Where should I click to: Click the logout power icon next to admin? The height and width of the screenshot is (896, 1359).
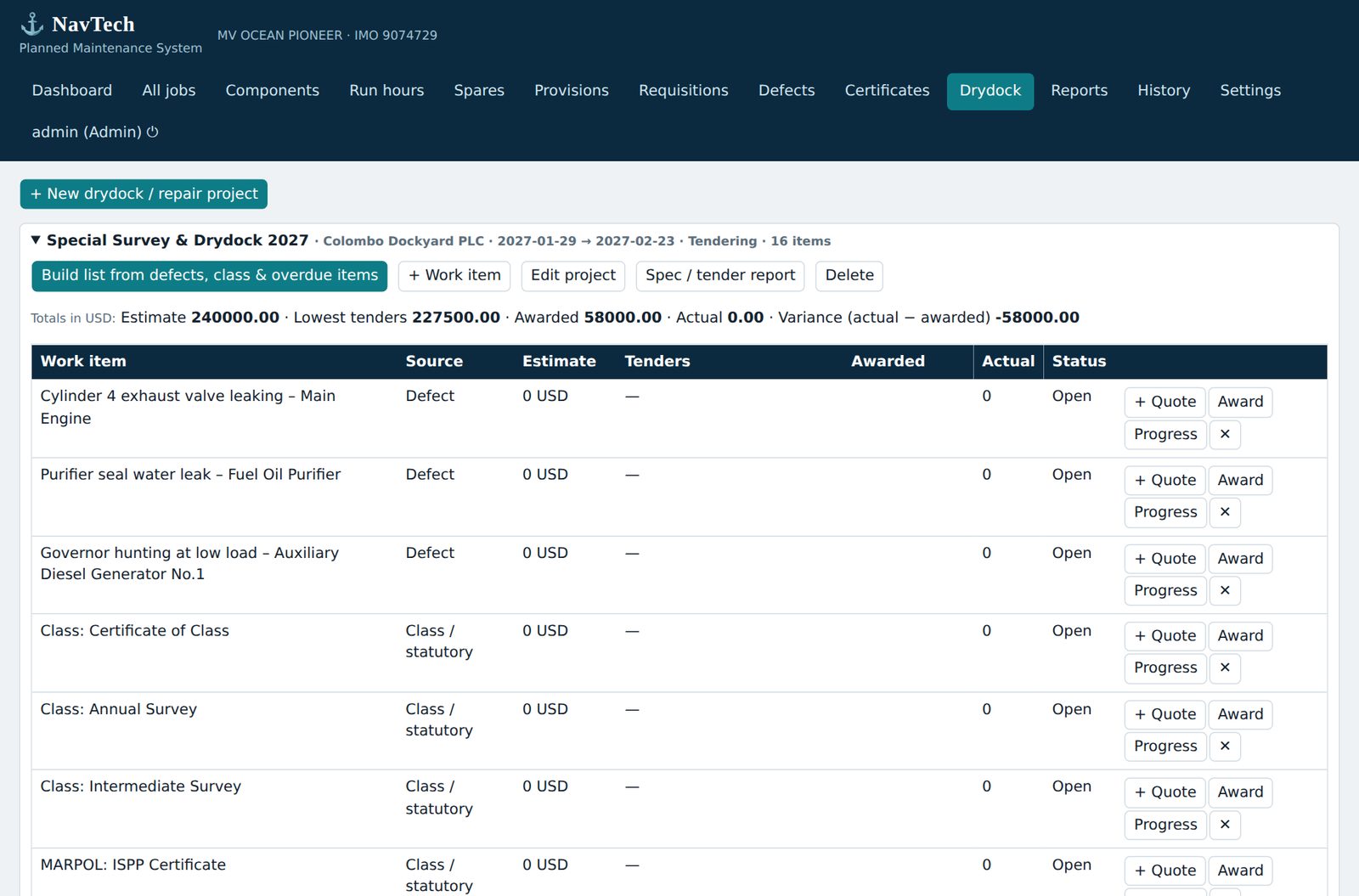[x=153, y=132]
